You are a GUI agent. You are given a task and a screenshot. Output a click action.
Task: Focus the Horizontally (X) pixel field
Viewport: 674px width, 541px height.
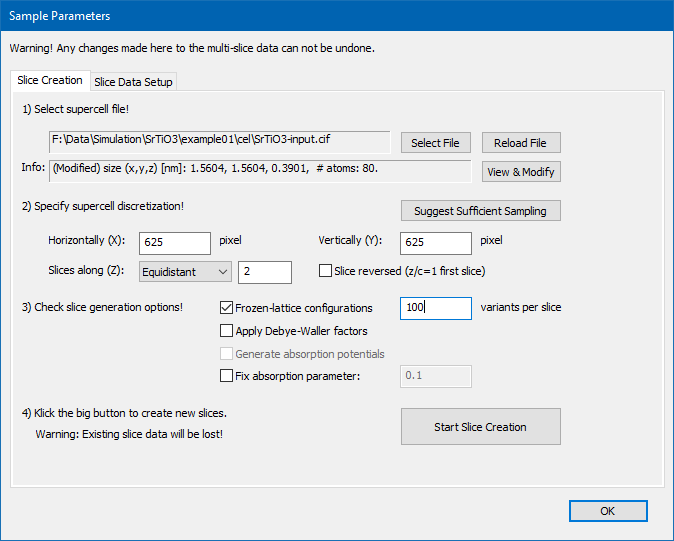tap(175, 243)
